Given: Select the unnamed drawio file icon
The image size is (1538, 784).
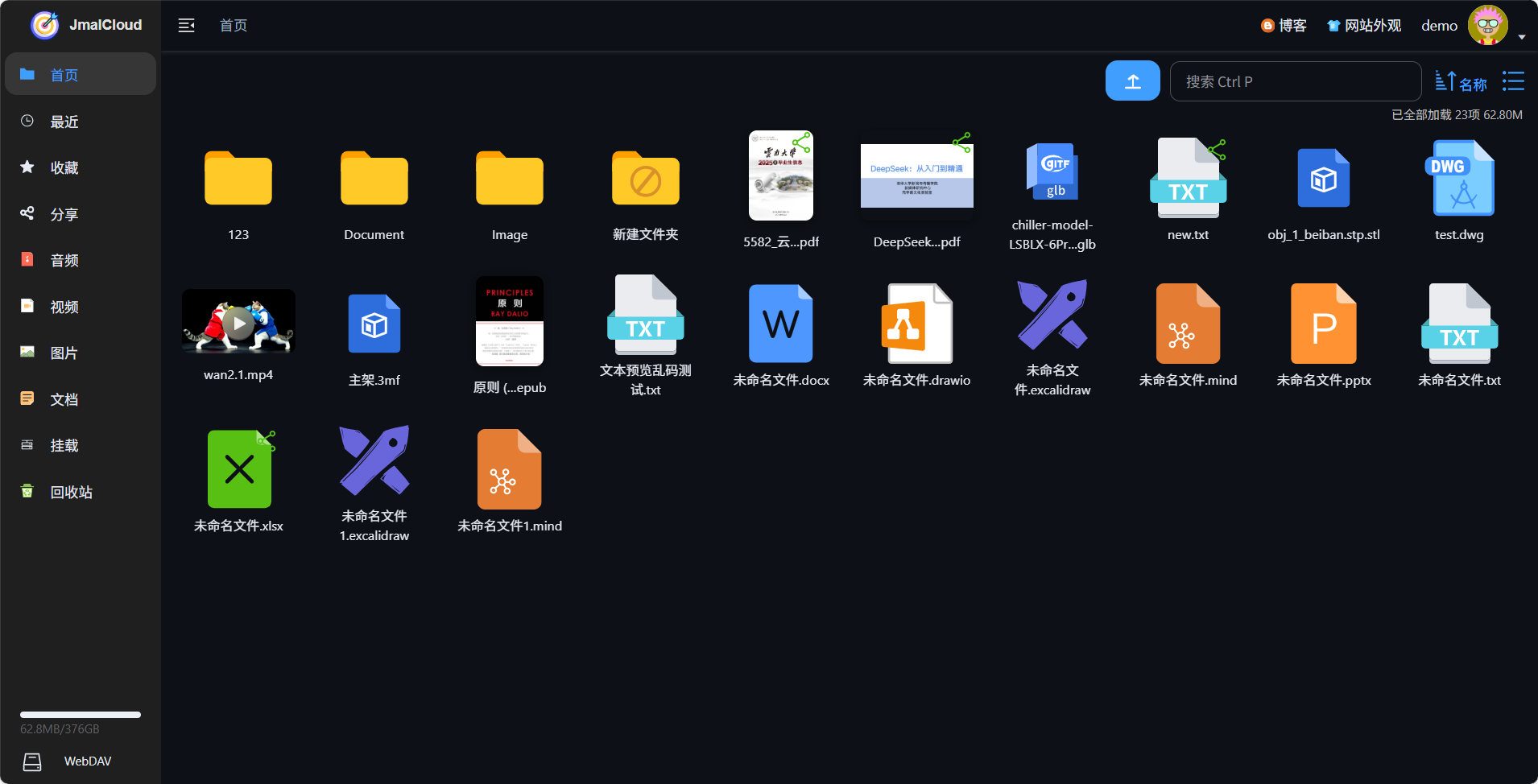Looking at the screenshot, I should [916, 324].
